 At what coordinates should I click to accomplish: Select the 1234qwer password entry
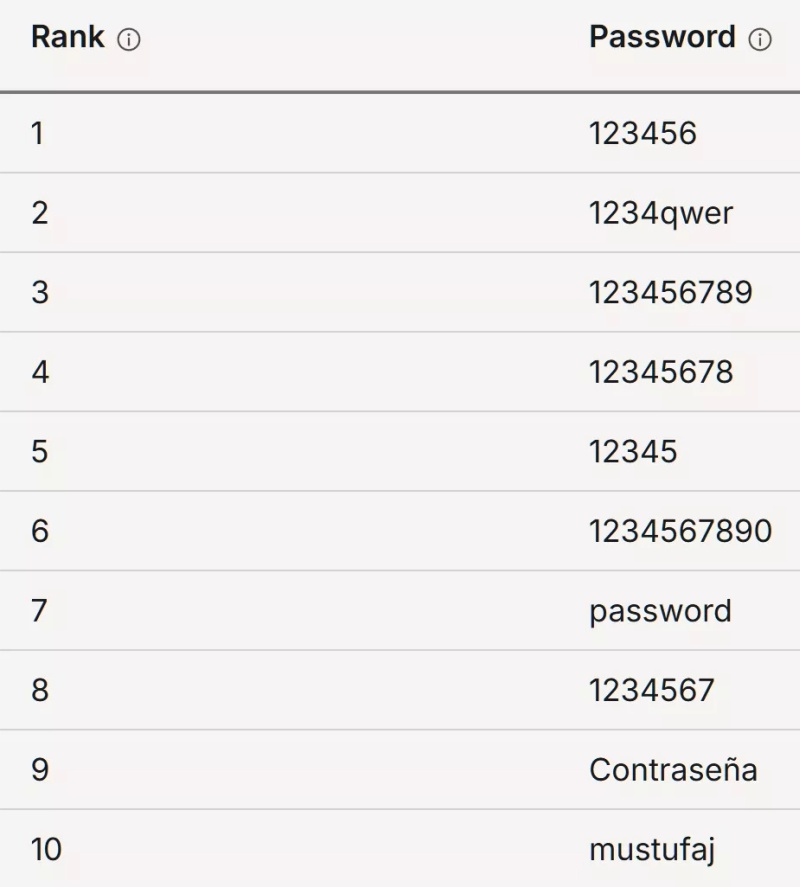(x=660, y=213)
